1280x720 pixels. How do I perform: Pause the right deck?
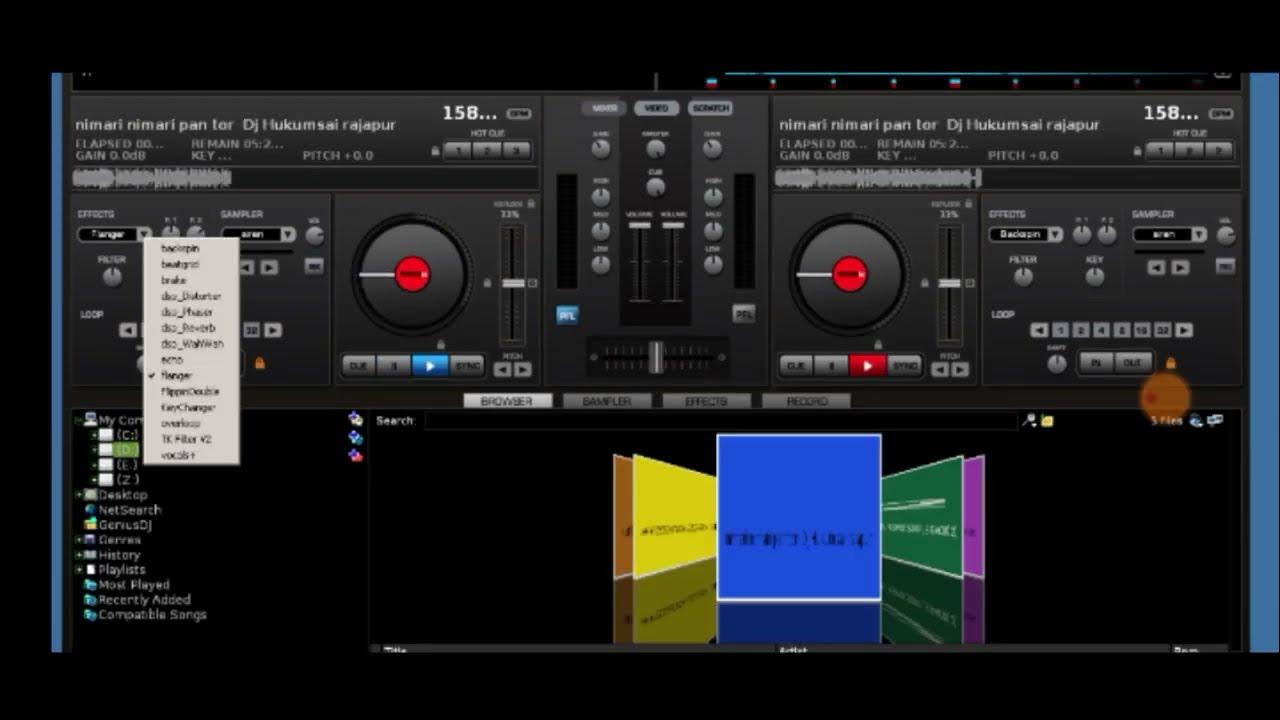(x=831, y=366)
